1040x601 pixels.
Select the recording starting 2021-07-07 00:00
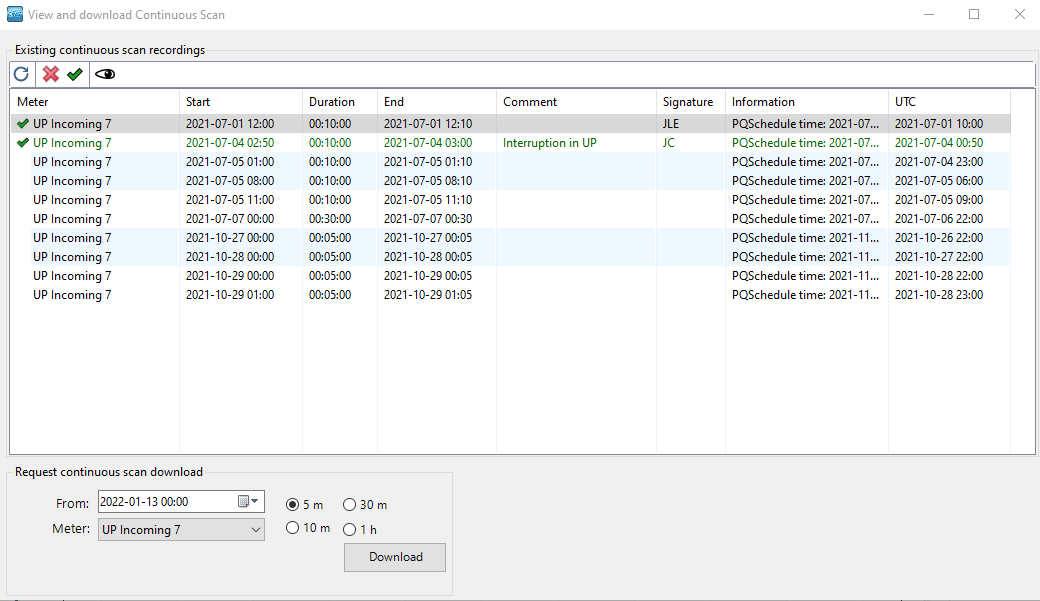click(x=511, y=219)
